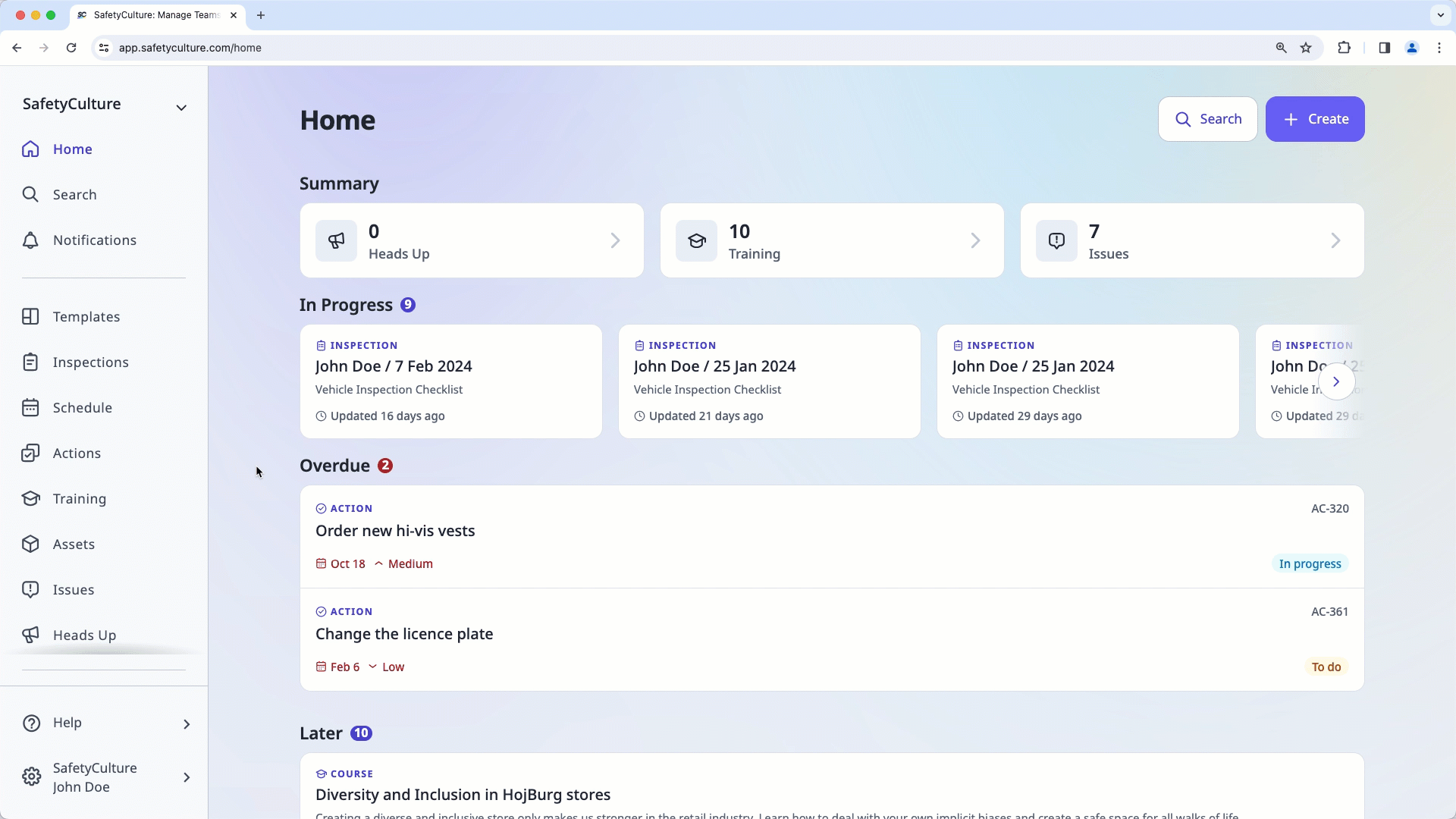Open Chrome three-dot menu
Image resolution: width=1456 pixels, height=819 pixels.
1439,48
